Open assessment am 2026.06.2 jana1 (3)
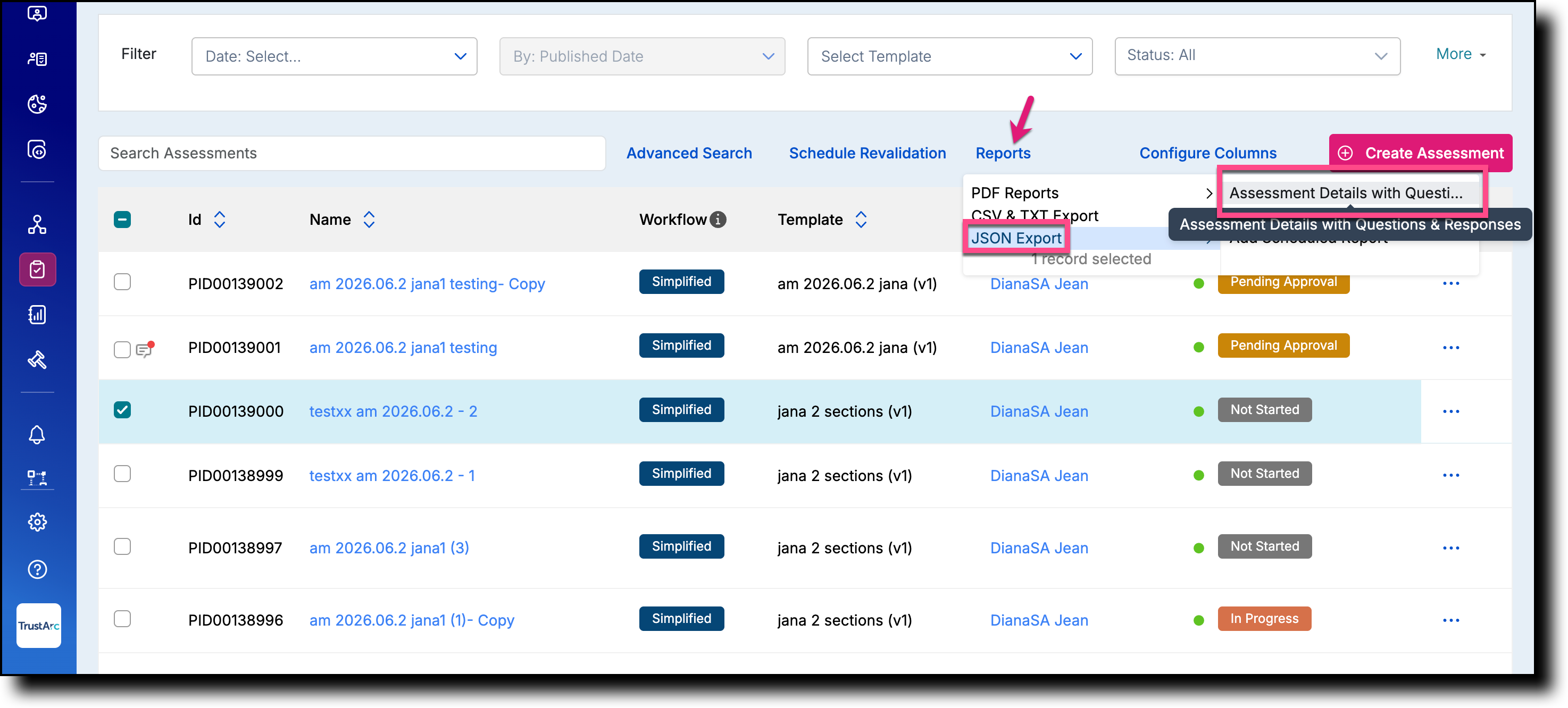The image size is (1568, 708). click(x=389, y=548)
